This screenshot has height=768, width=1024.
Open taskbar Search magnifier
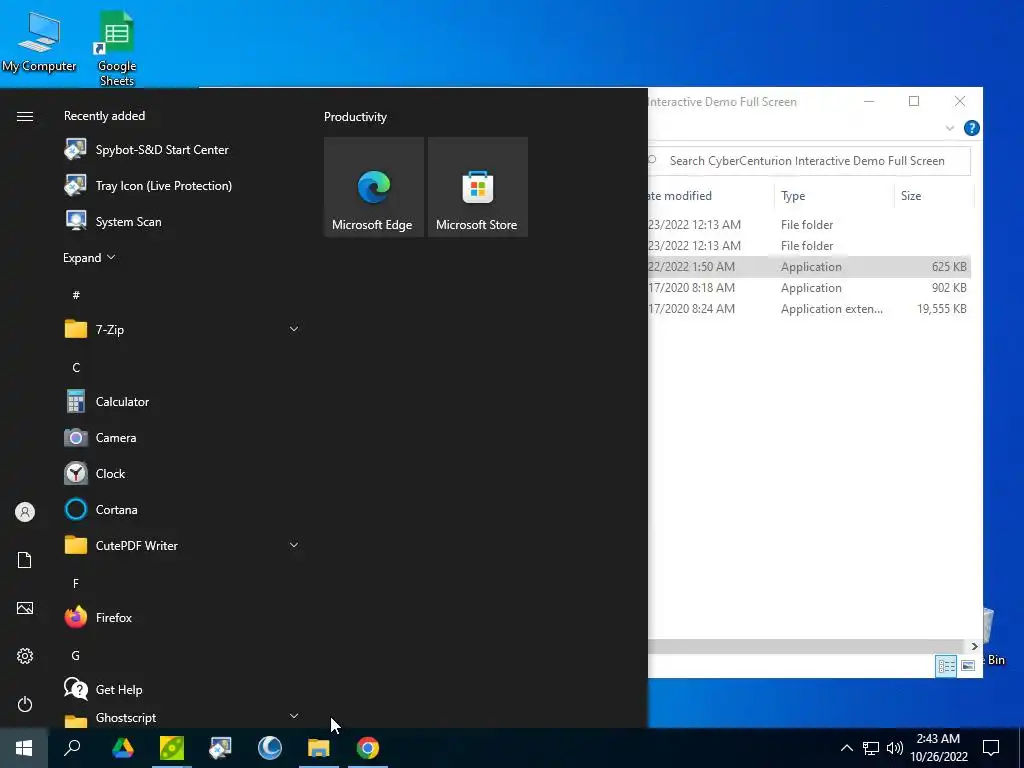point(72,748)
